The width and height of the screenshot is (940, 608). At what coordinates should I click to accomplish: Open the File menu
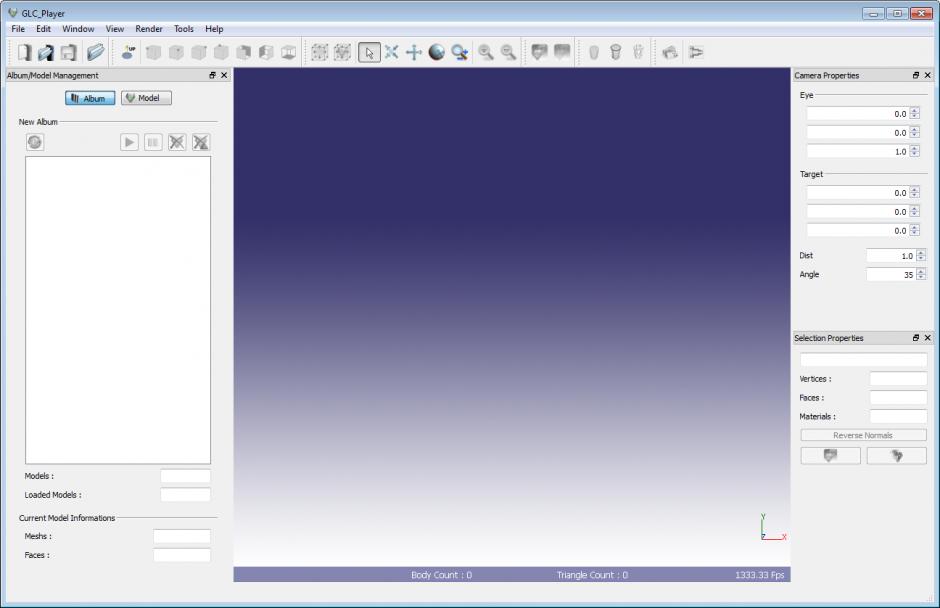[x=18, y=29]
